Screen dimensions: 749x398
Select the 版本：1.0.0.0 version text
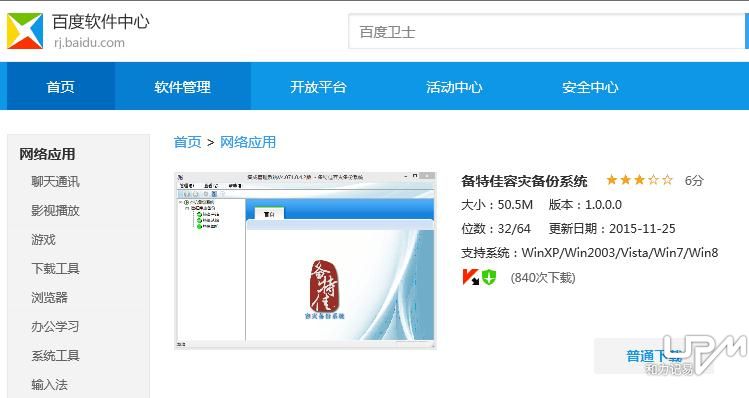(585, 205)
